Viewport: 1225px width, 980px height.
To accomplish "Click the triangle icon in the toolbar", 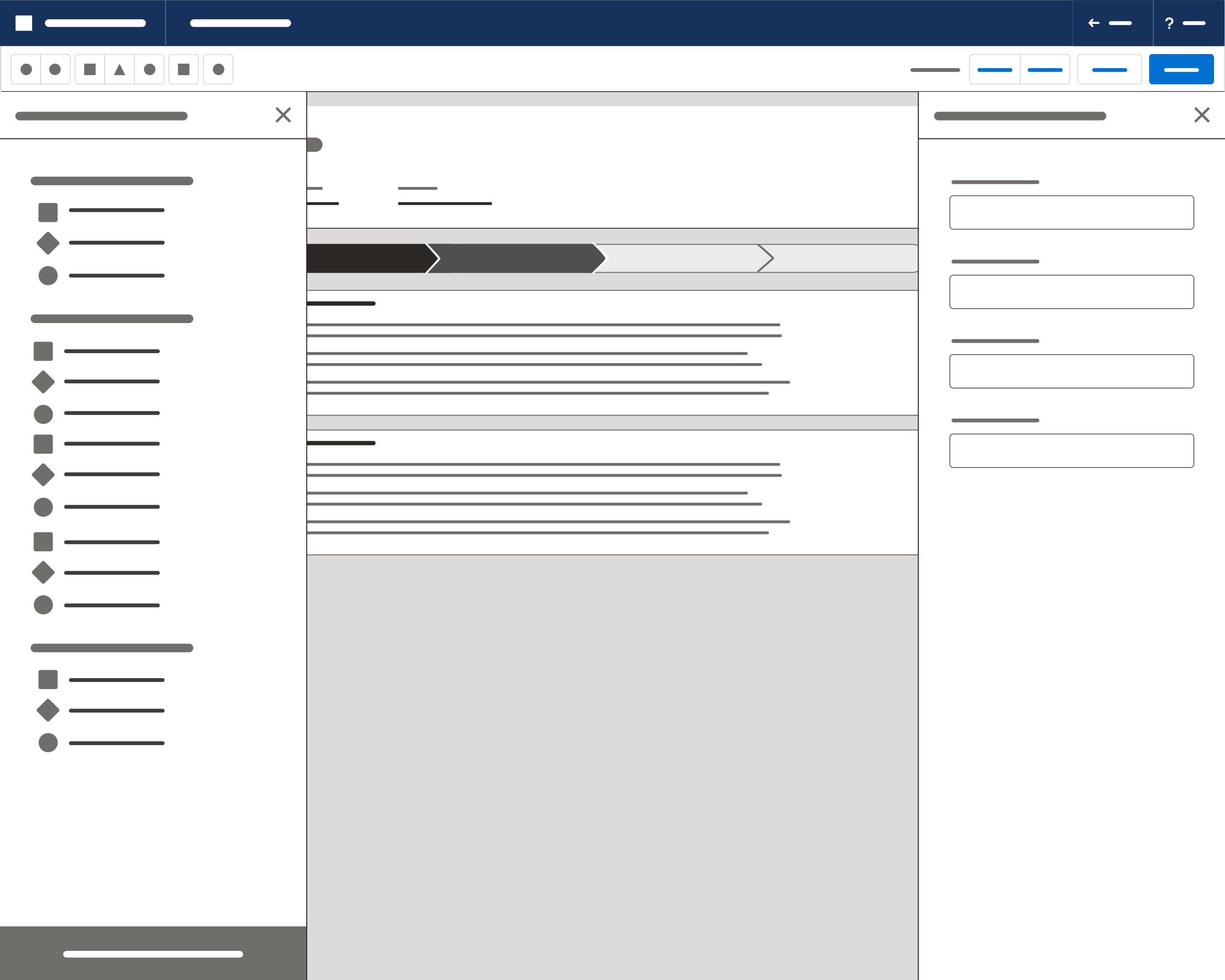I will coord(119,69).
